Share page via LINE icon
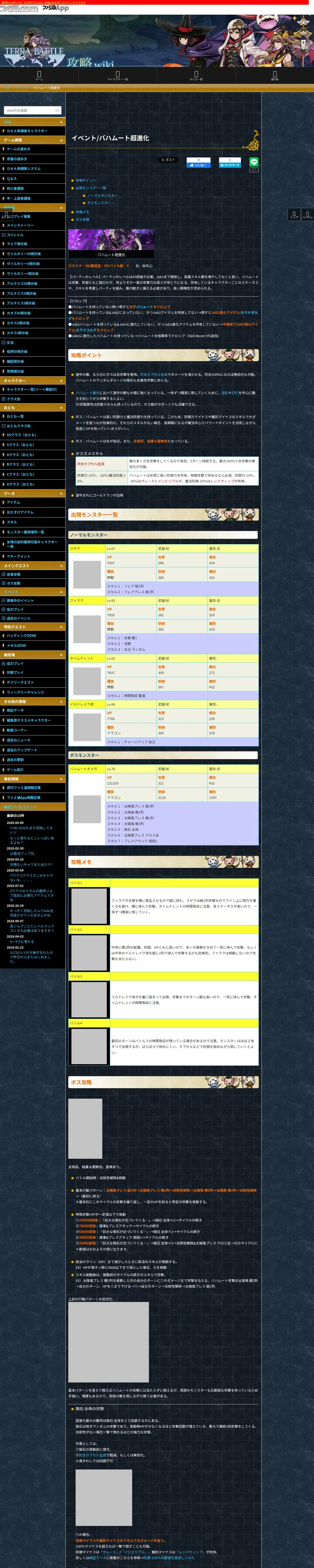Image resolution: width=314 pixels, height=1568 pixels. pos(254,162)
